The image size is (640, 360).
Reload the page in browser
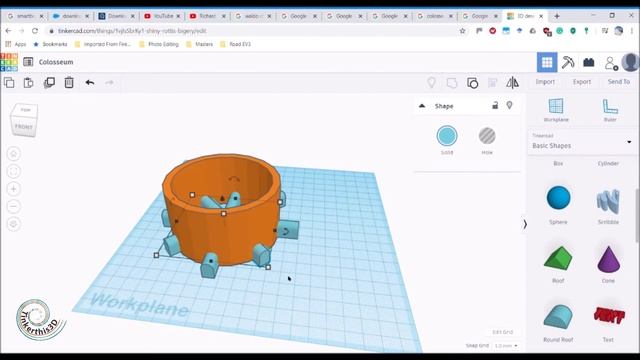pyautogui.click(x=35, y=31)
